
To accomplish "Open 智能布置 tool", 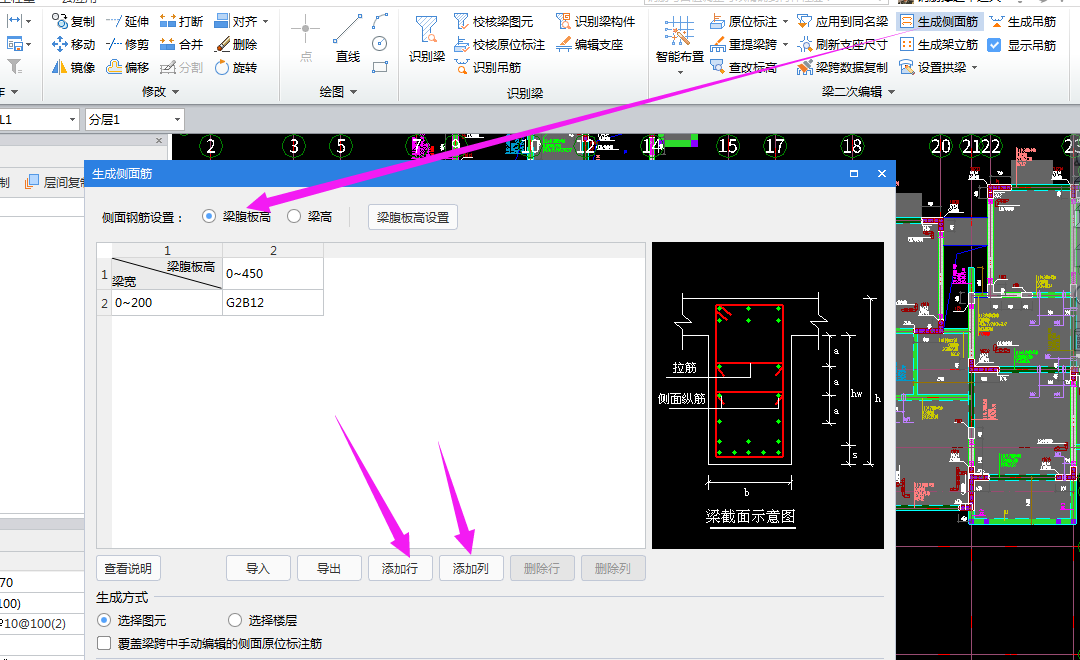I will click(x=680, y=44).
